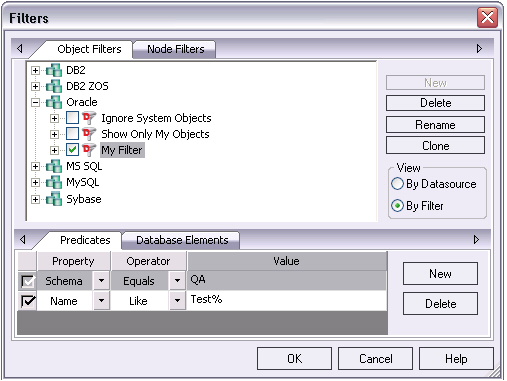
Task: Toggle the Name predicate row checkbox
Action: tap(27, 301)
